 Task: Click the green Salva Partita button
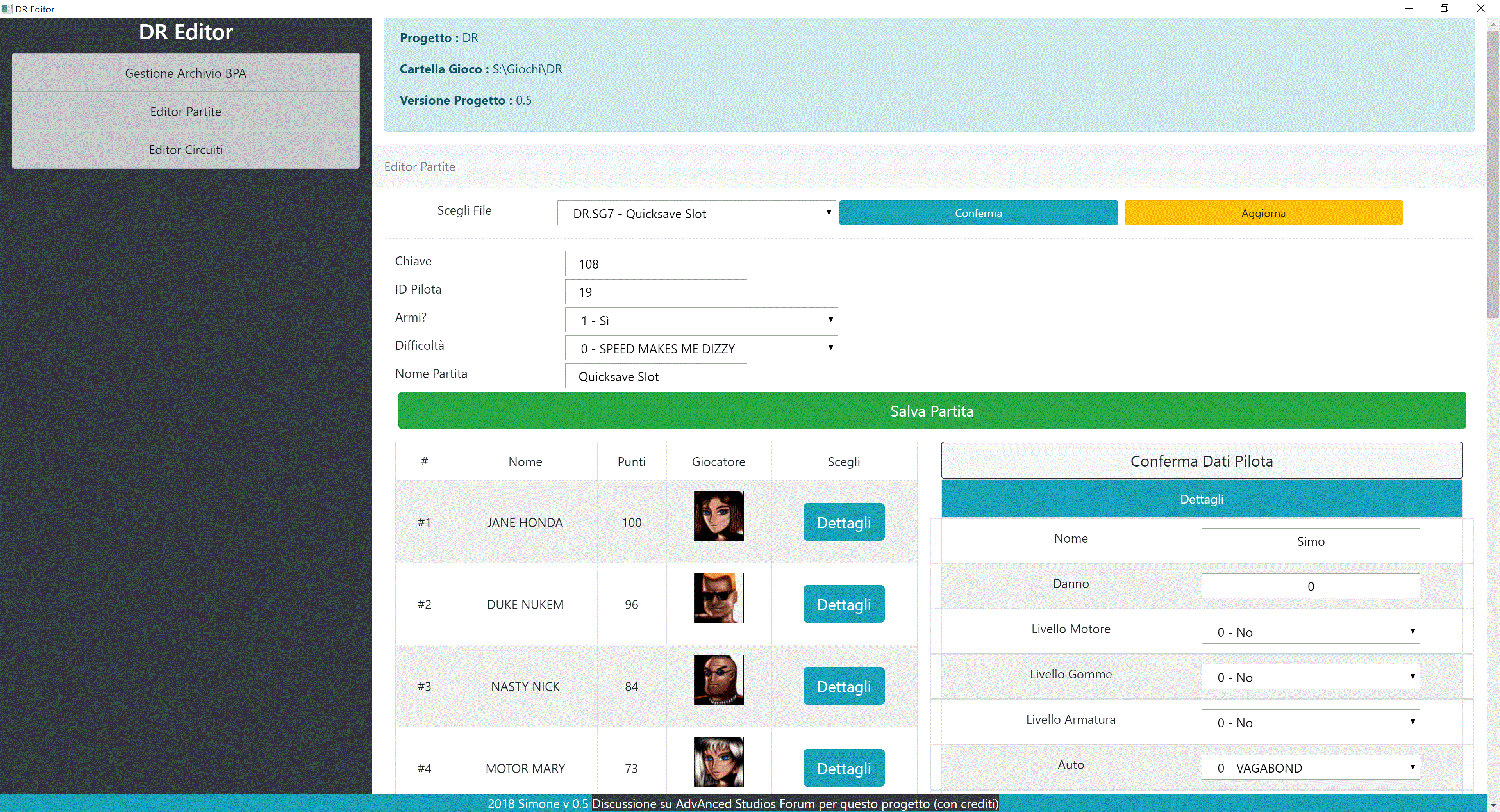pyautogui.click(x=932, y=411)
